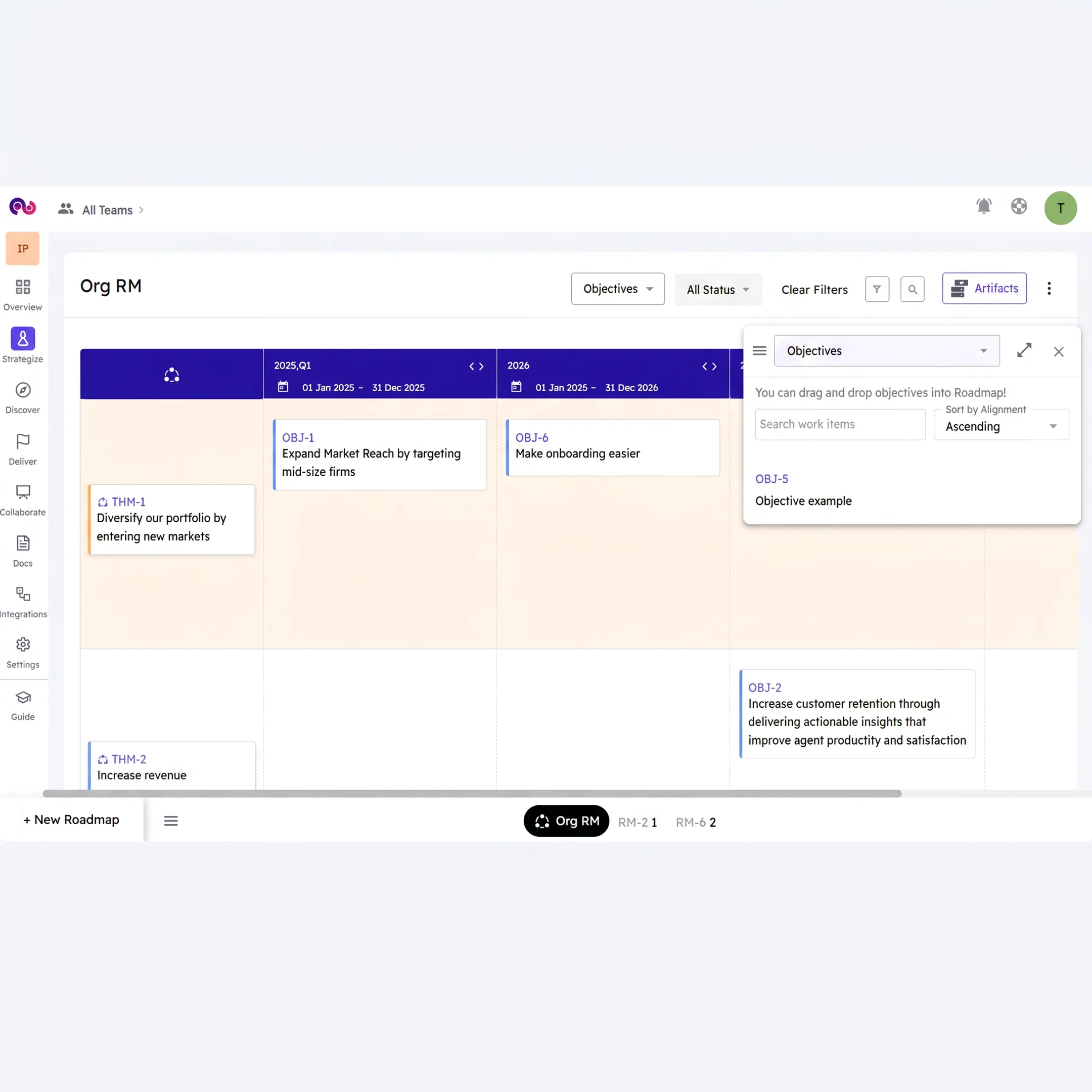Open Settings in sidebar

23,653
